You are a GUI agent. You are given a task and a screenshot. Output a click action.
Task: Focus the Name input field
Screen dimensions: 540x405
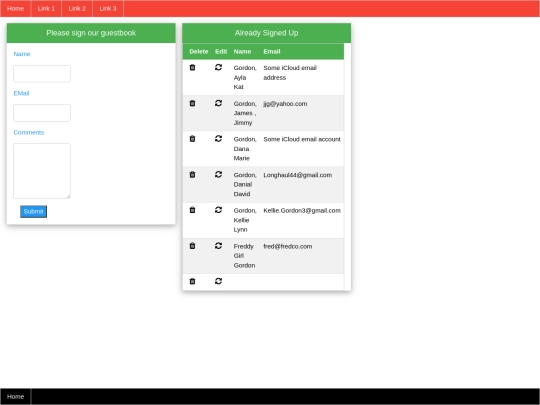(42, 74)
